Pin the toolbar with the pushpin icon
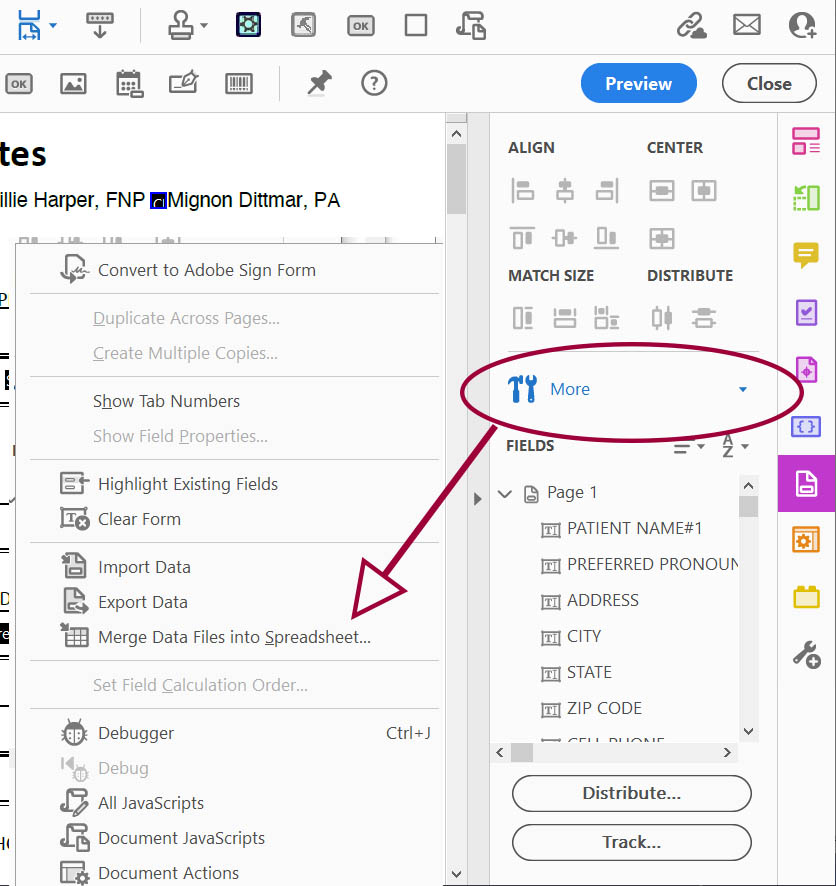This screenshot has height=886, width=836. (318, 84)
